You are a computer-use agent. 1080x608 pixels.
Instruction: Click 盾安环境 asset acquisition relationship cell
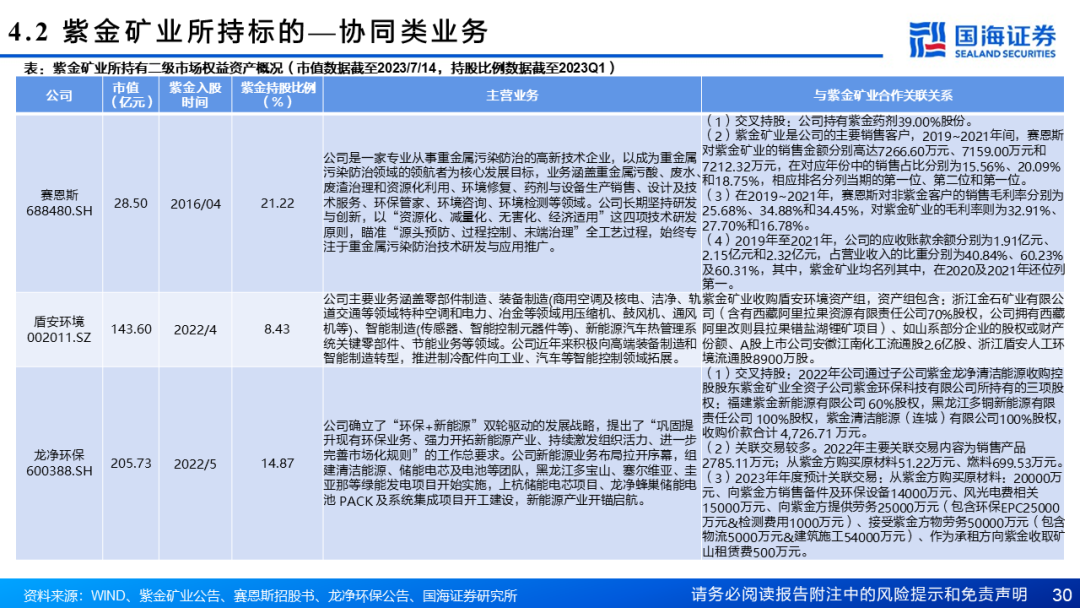pyautogui.click(x=882, y=329)
